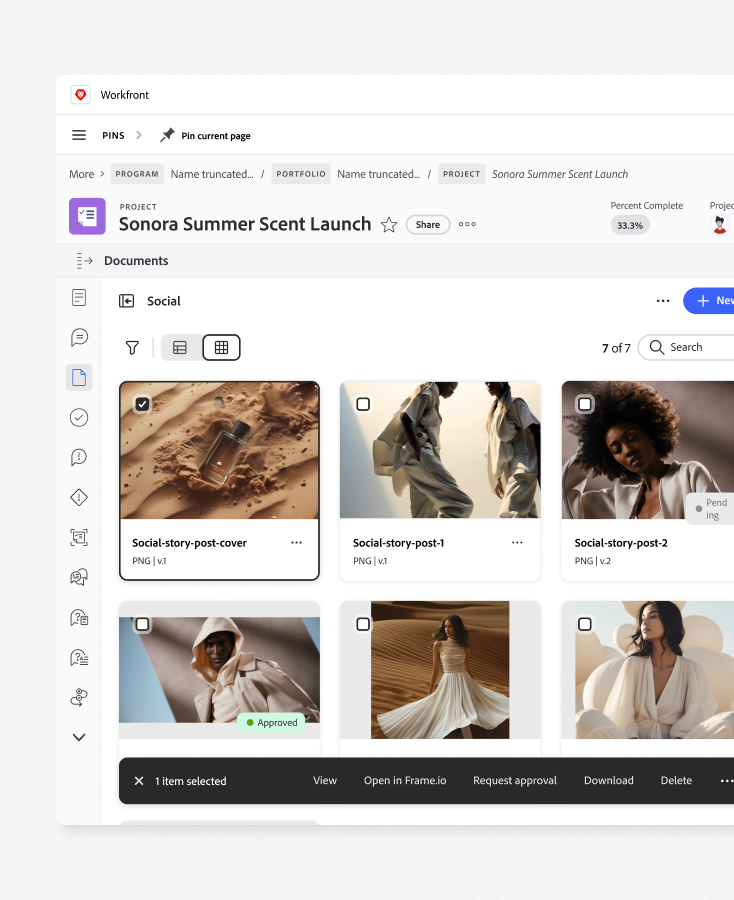Check the Social-story-post-2 checkbox

[585, 404]
